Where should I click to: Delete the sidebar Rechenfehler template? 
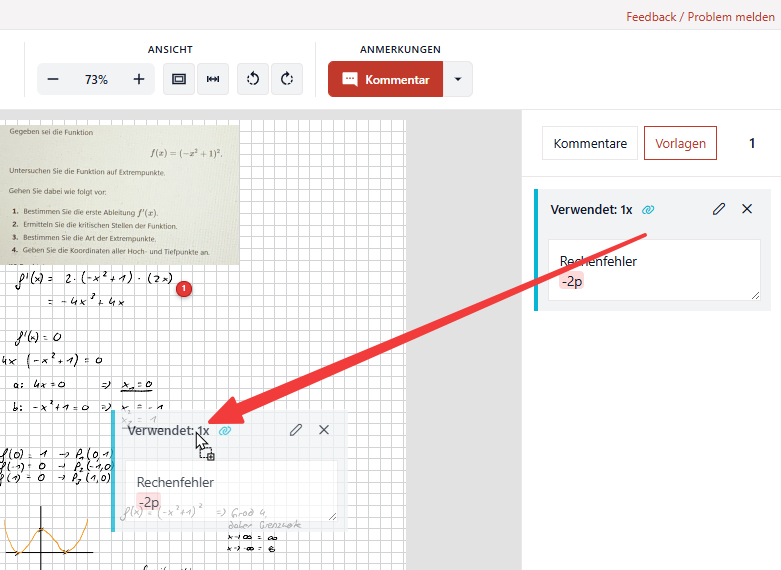pyautogui.click(x=747, y=209)
